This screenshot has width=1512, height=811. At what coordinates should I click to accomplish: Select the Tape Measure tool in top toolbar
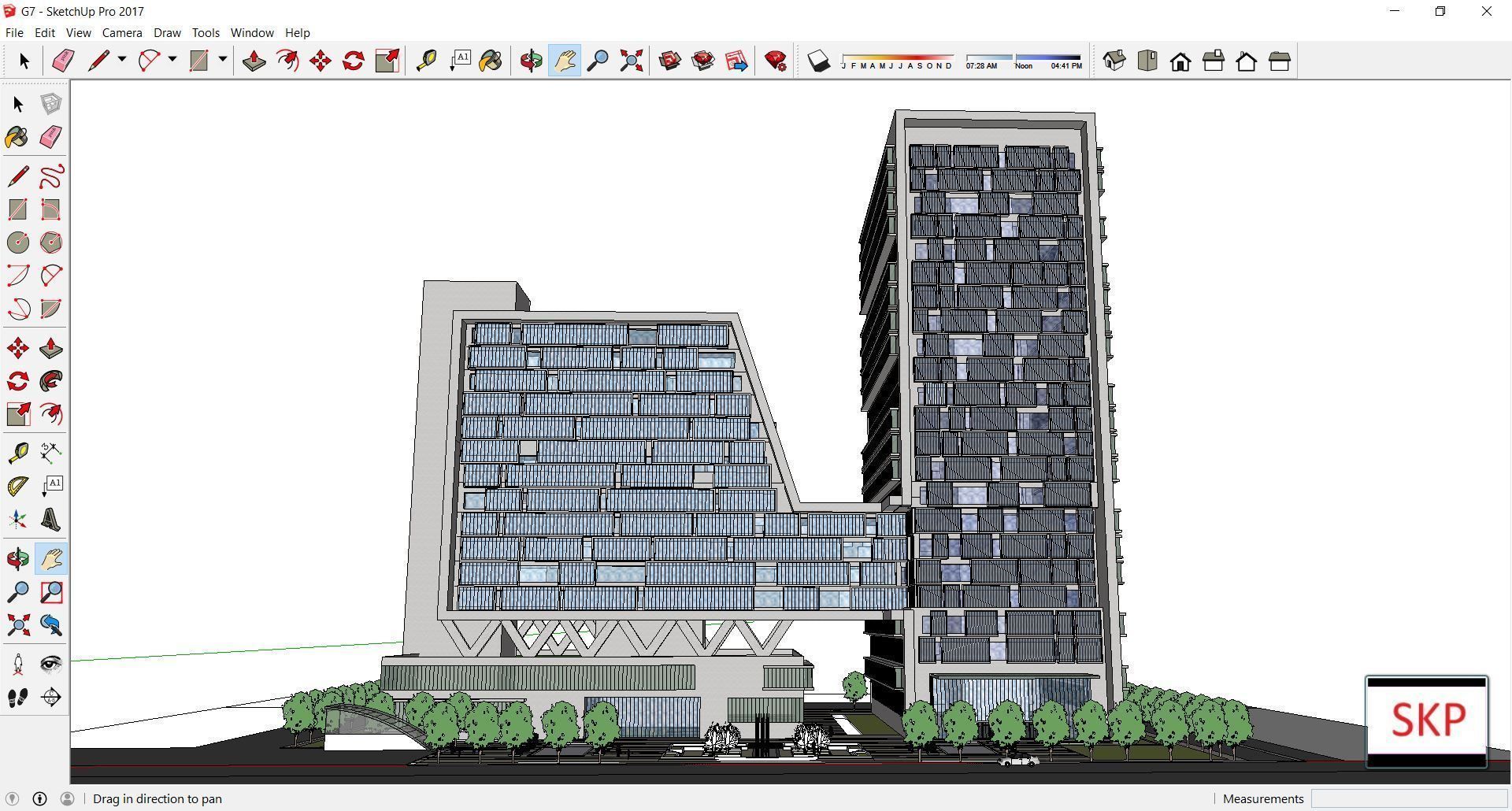click(x=426, y=61)
